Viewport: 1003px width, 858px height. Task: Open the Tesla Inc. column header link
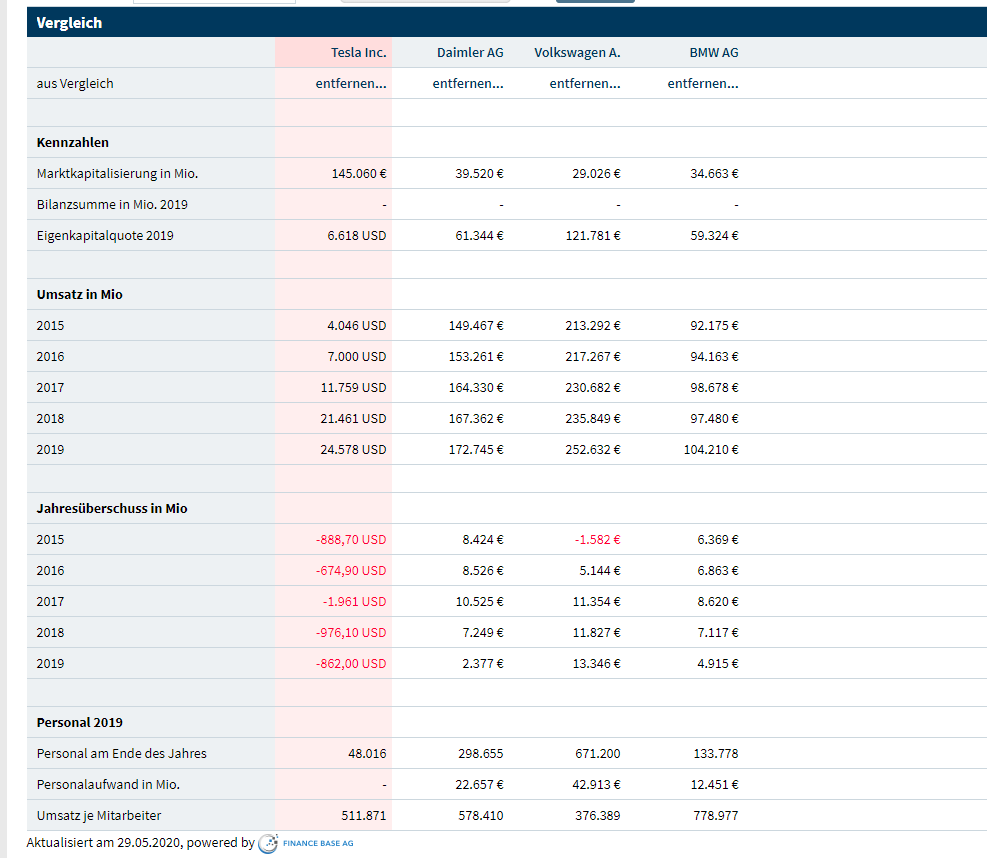click(x=358, y=53)
